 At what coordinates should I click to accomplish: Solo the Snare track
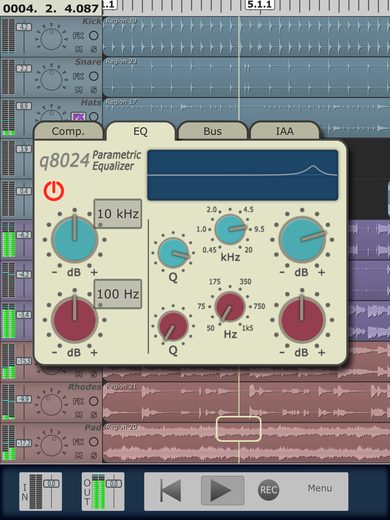[94, 90]
